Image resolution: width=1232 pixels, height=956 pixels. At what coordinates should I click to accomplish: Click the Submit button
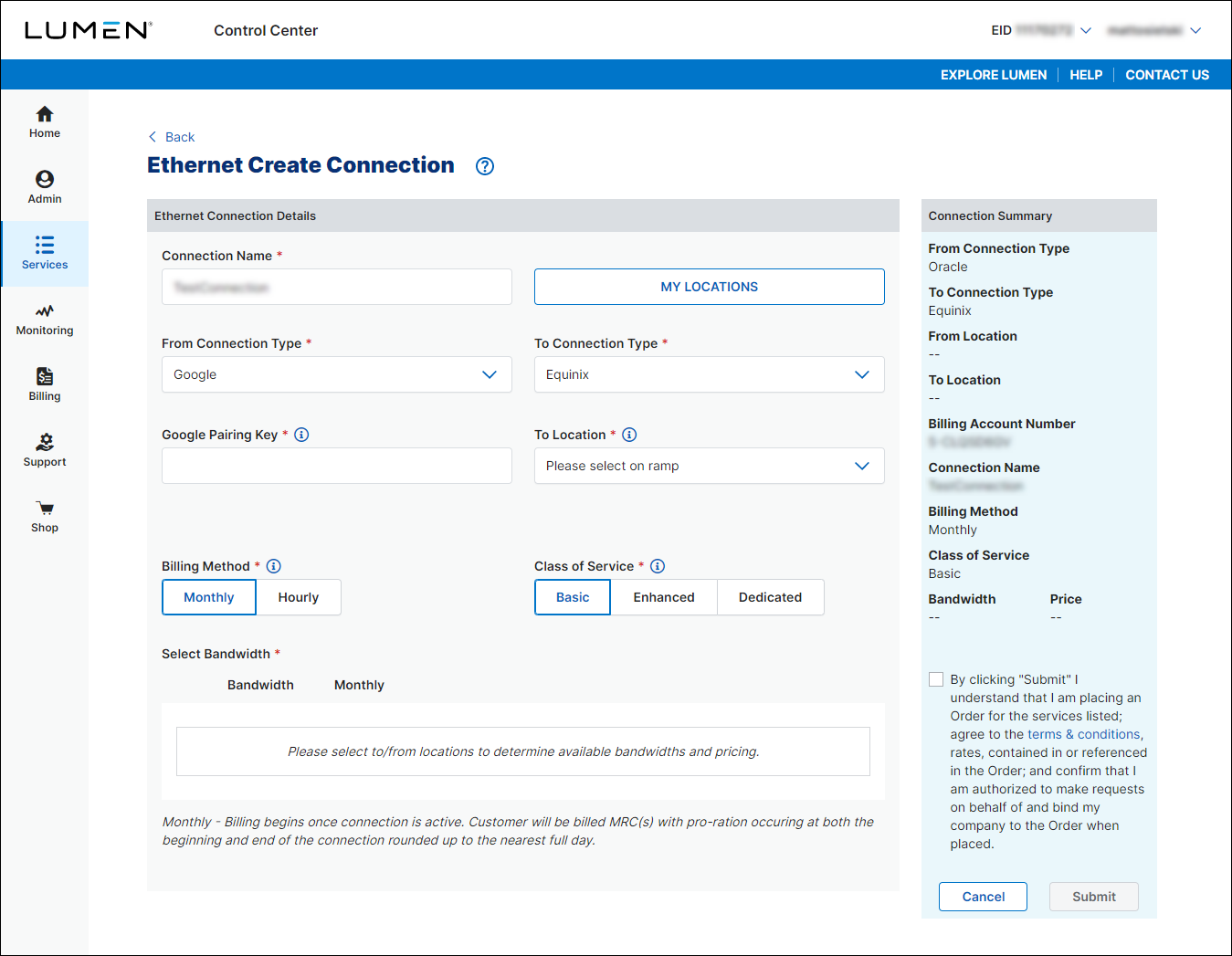coord(1094,897)
